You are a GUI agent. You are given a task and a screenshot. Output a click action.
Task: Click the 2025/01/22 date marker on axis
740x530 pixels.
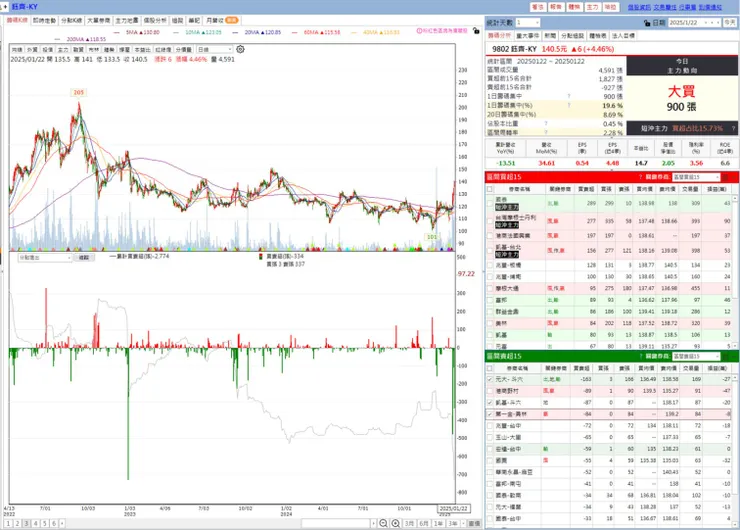[453, 508]
